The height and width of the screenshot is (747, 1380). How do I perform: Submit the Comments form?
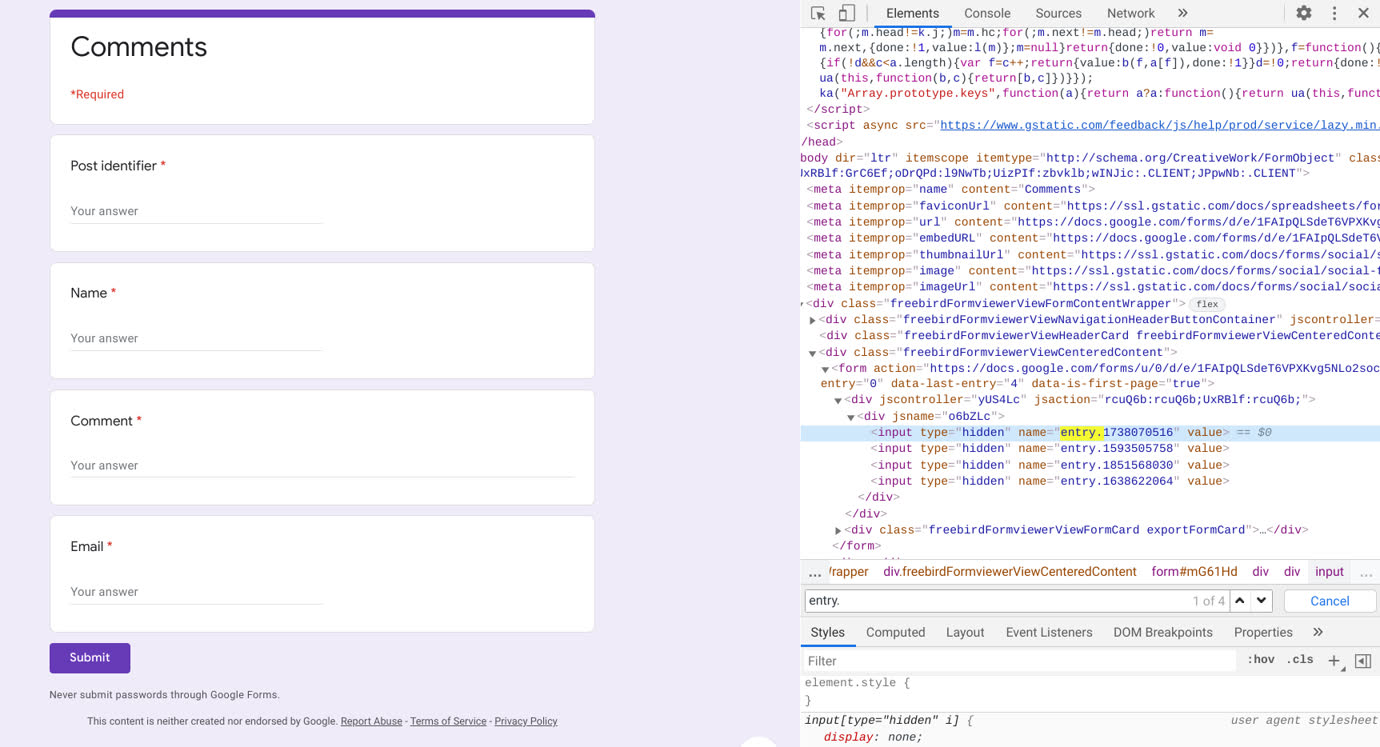90,658
